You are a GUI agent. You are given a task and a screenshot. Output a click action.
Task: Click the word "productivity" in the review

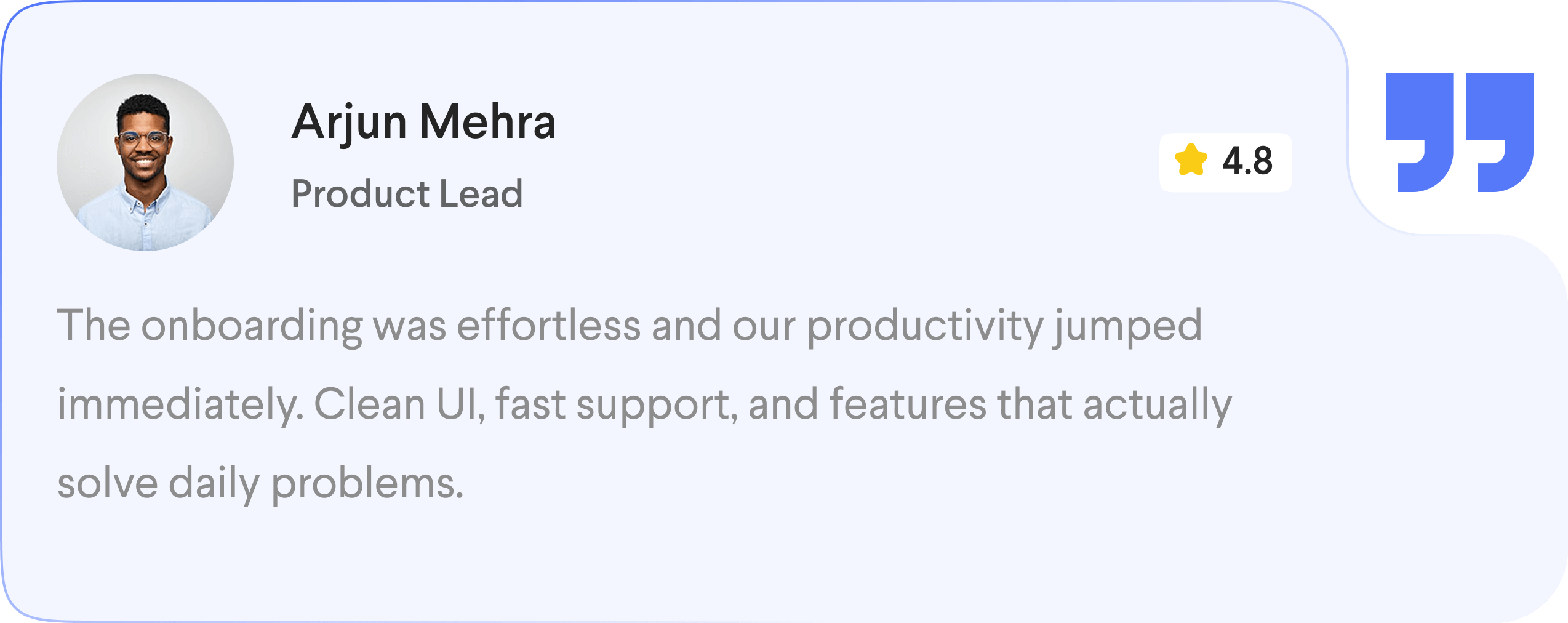924,326
